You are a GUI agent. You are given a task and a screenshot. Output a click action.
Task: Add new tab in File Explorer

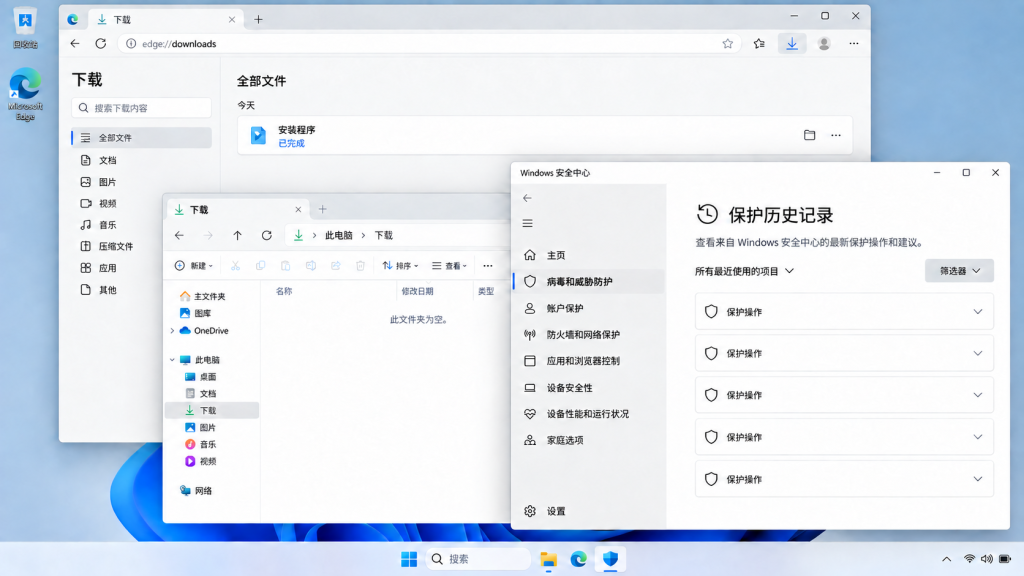point(323,210)
